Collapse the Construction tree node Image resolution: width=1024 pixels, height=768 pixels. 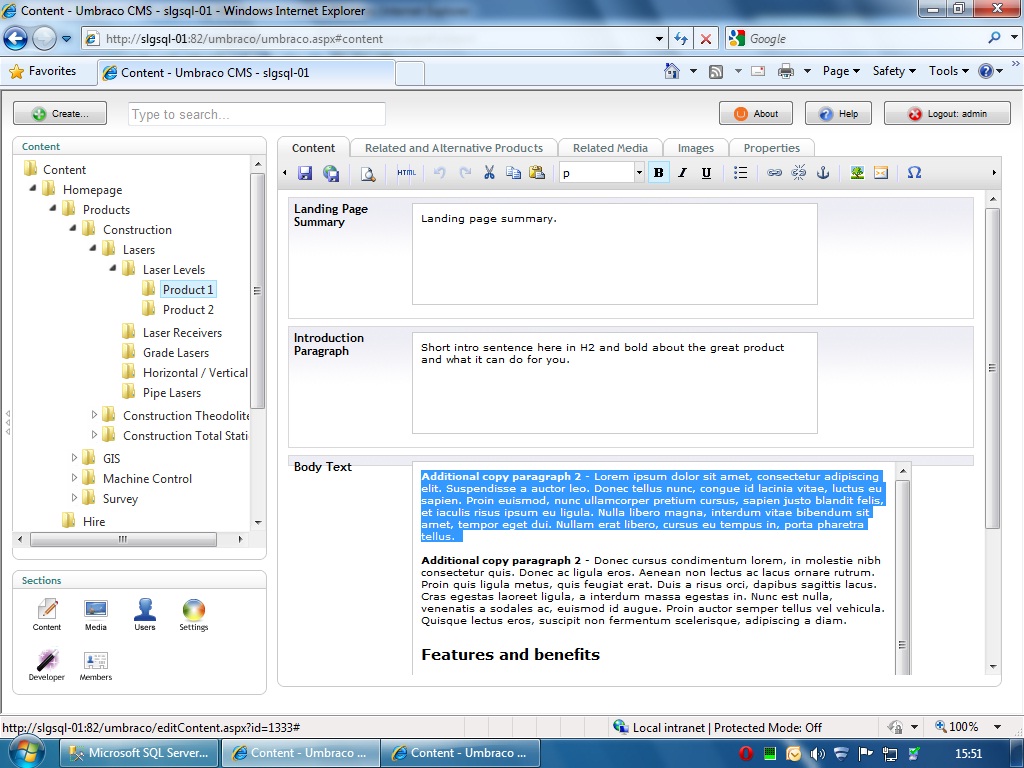pyautogui.click(x=73, y=228)
